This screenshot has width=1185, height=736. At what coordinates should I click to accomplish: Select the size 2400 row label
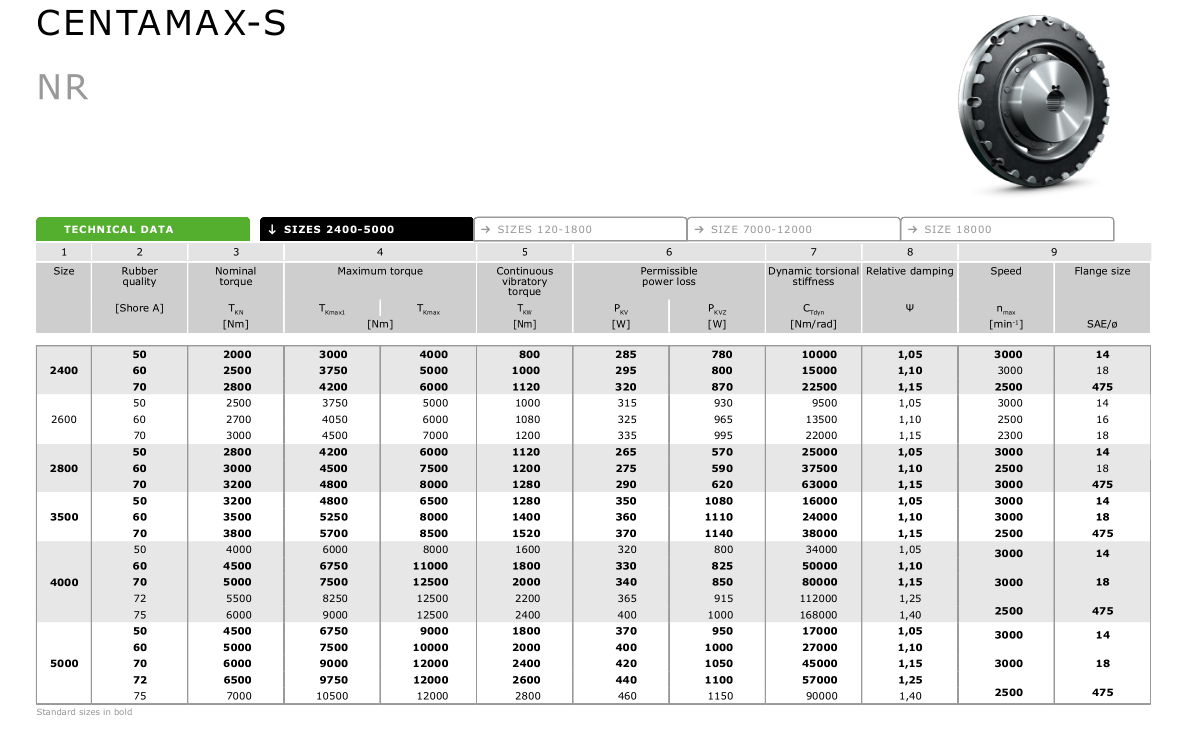63,371
